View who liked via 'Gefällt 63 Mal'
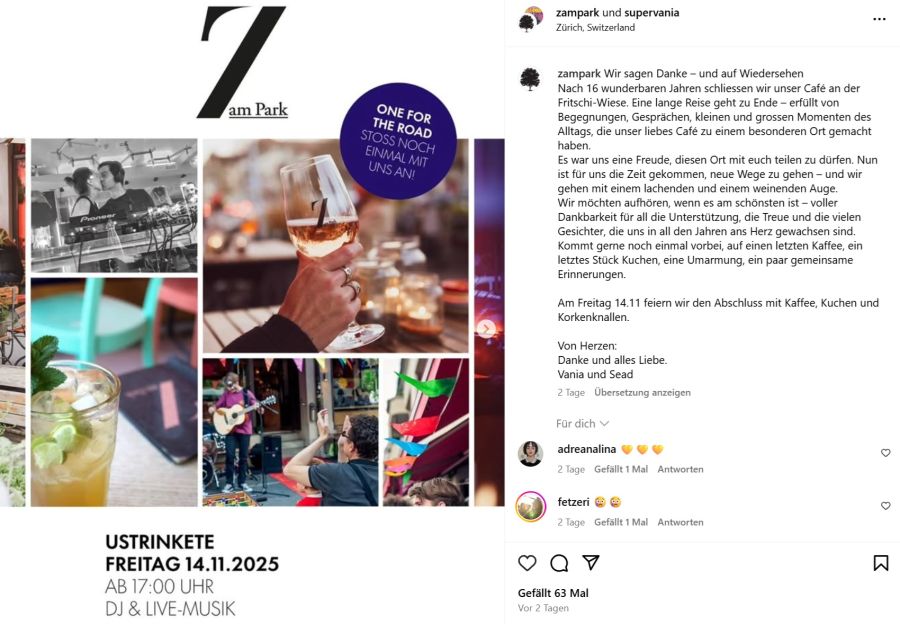This screenshot has height=624, width=900. tap(553, 593)
